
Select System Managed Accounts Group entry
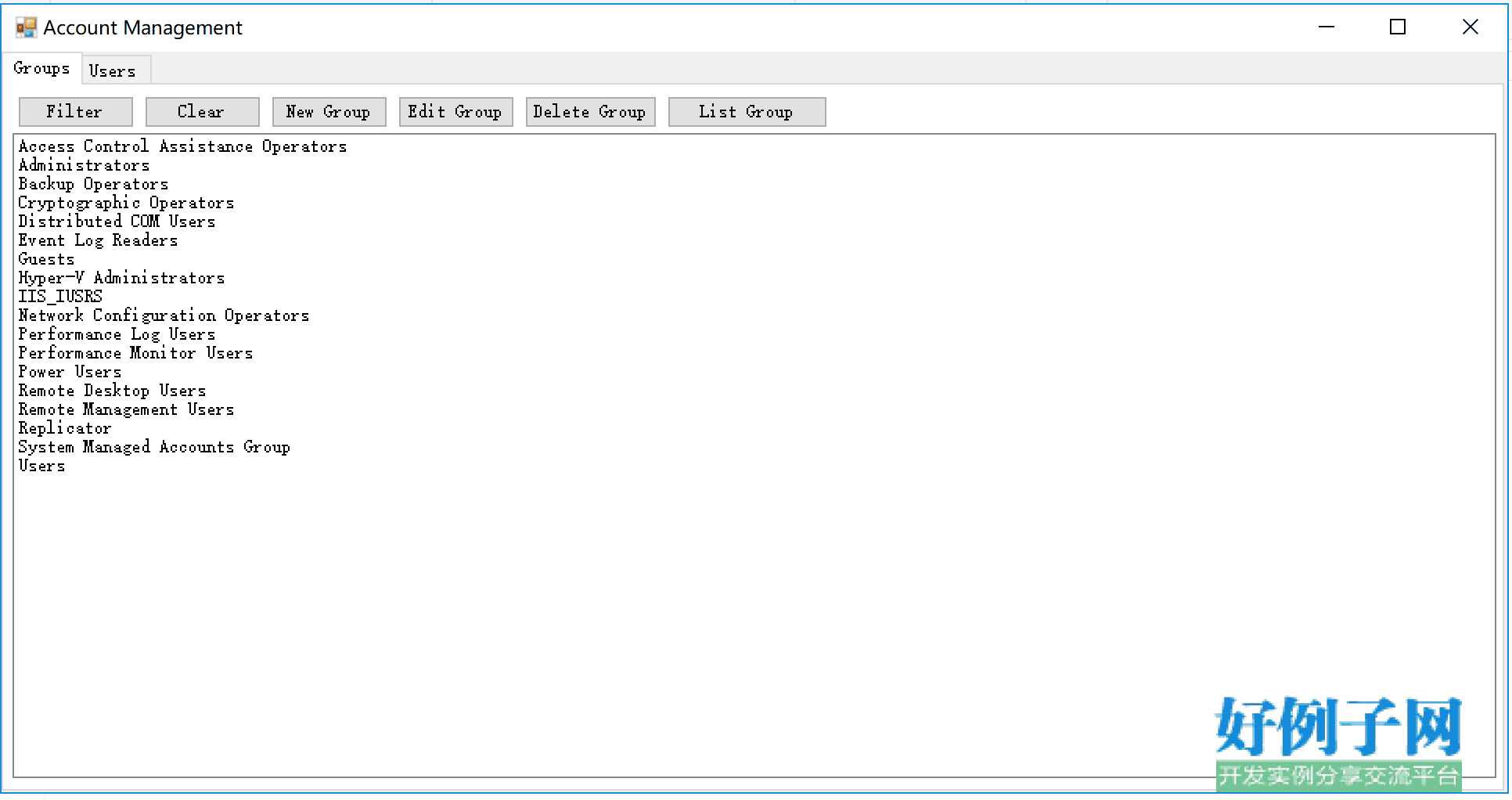[154, 447]
